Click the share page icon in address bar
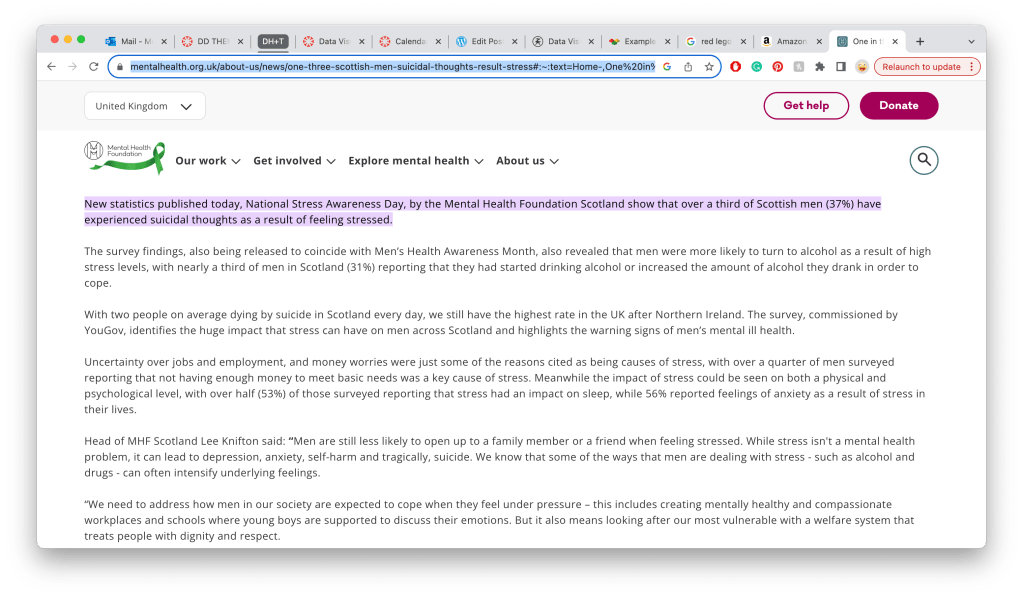Viewport: 1023px width, 597px height. 688,67
